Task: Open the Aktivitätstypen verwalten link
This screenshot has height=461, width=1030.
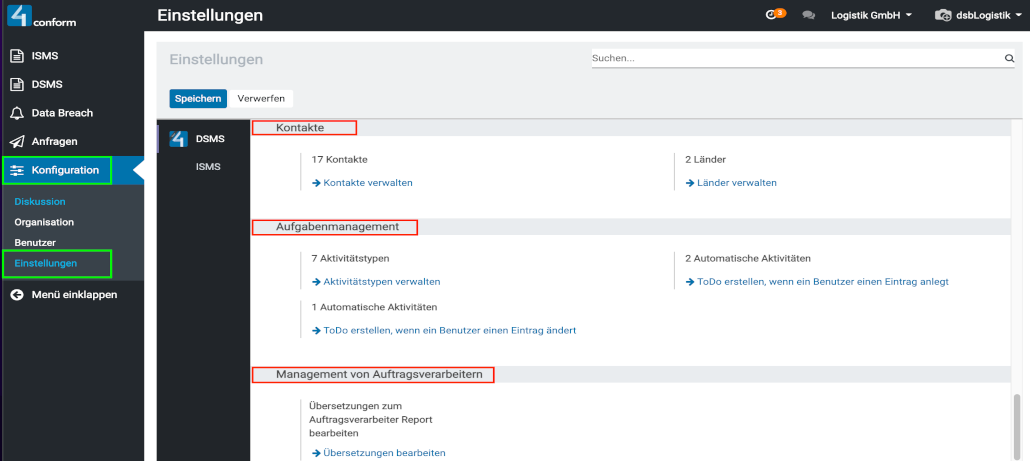Action: coord(381,282)
